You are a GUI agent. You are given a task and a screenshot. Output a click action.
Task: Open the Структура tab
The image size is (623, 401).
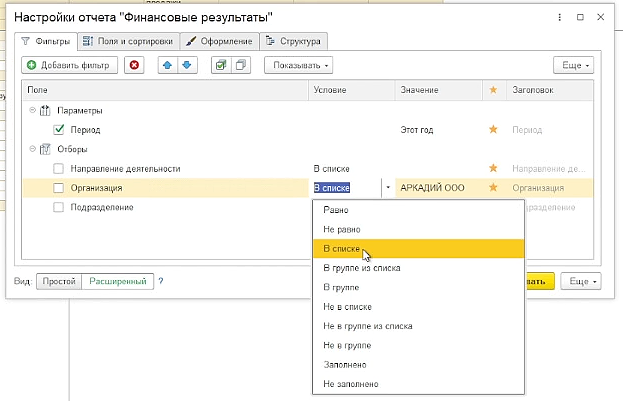click(294, 41)
